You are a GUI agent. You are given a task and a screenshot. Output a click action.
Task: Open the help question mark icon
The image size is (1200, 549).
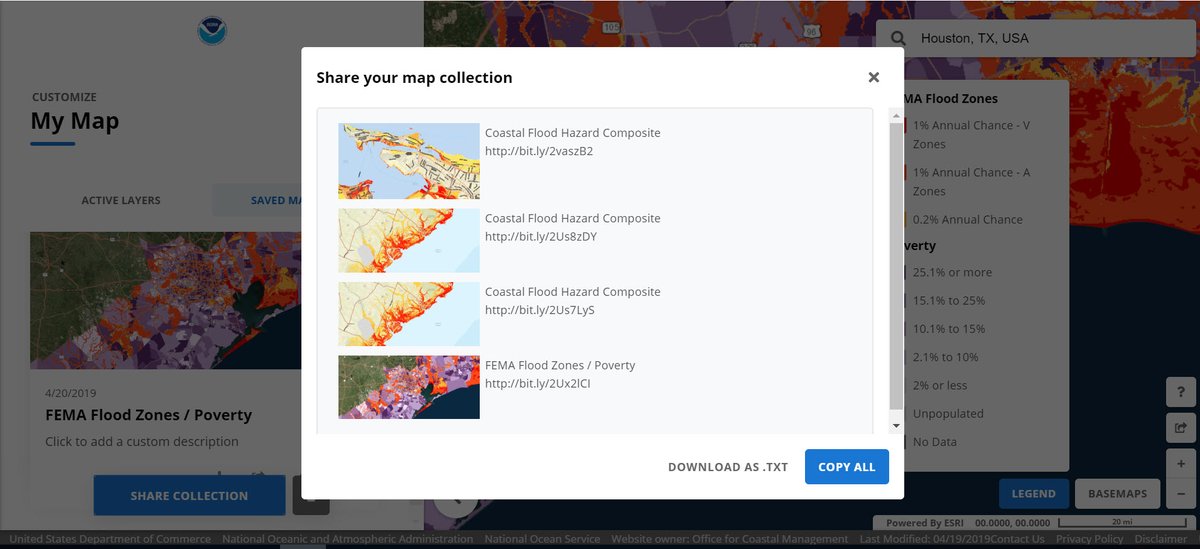(x=1181, y=391)
